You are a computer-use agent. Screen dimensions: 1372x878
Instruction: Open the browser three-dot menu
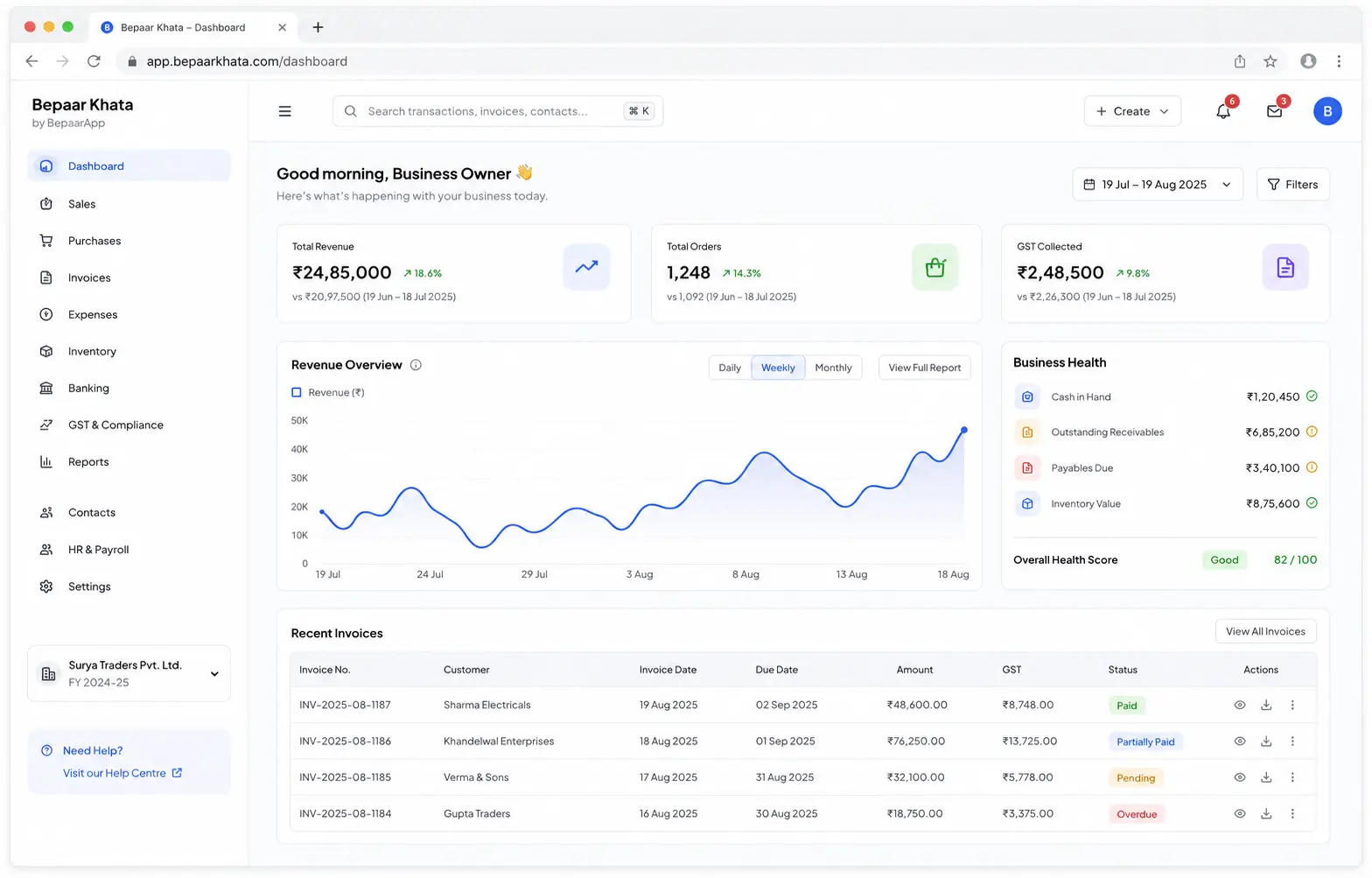tap(1338, 61)
